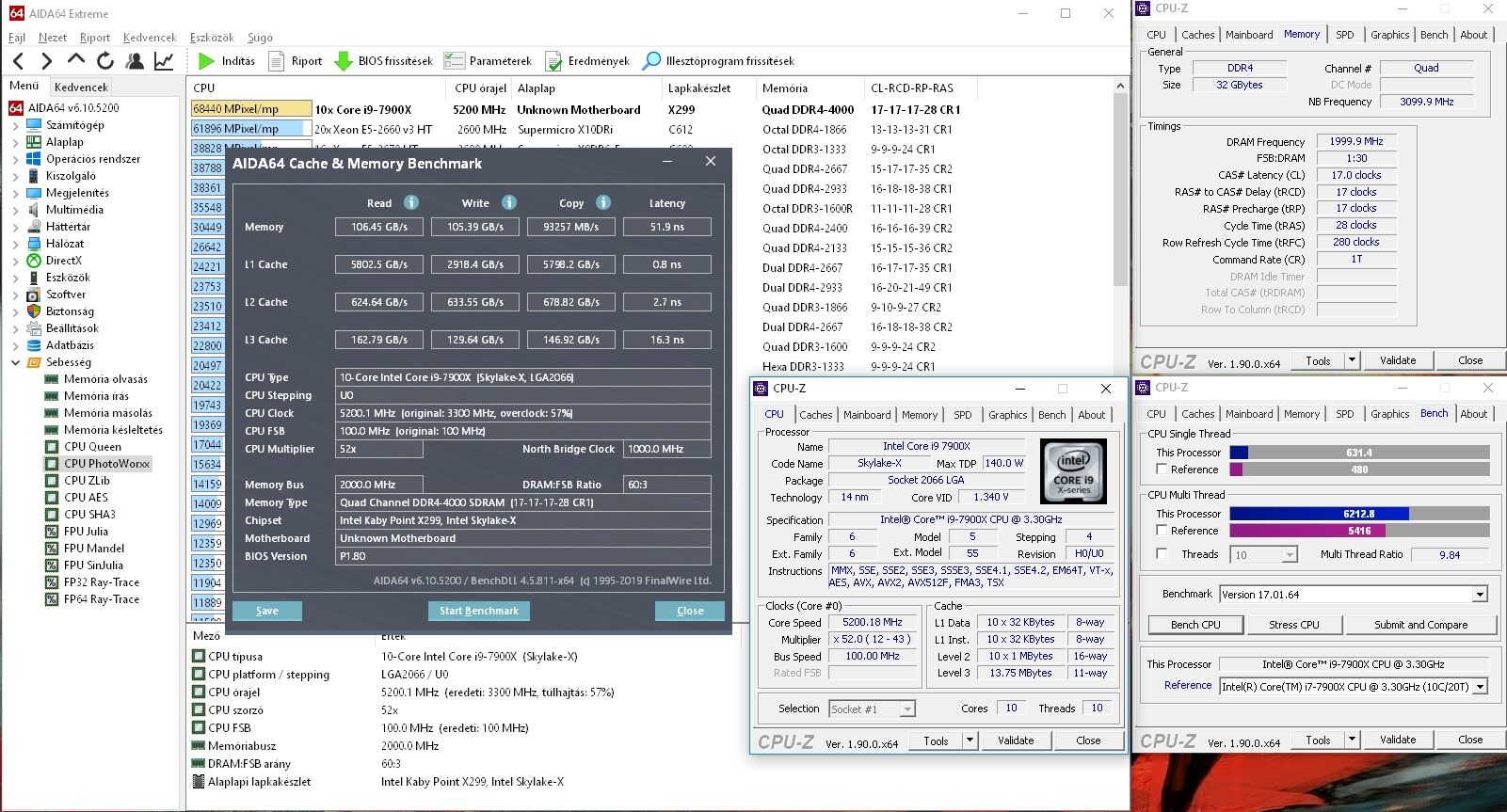The image size is (1507, 812).
Task: Open Paraméterek in the toolbar
Action: point(488,61)
